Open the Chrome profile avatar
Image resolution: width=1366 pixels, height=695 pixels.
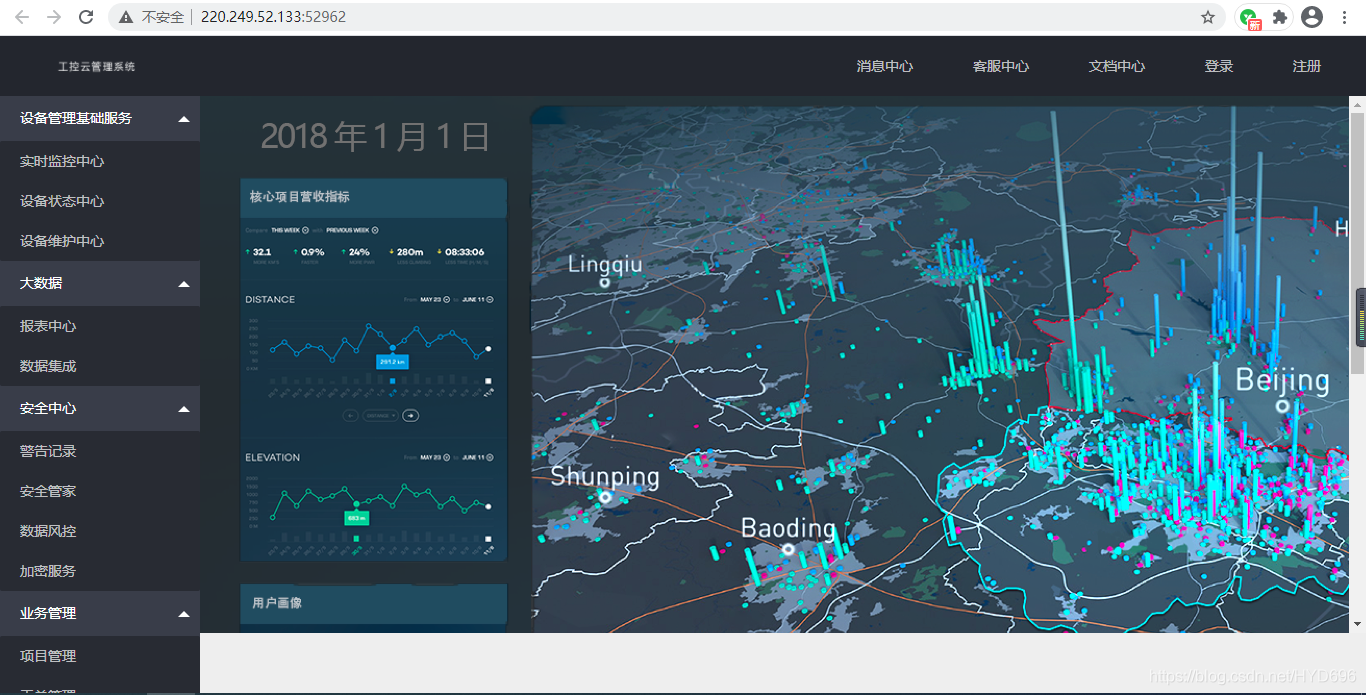1312,17
